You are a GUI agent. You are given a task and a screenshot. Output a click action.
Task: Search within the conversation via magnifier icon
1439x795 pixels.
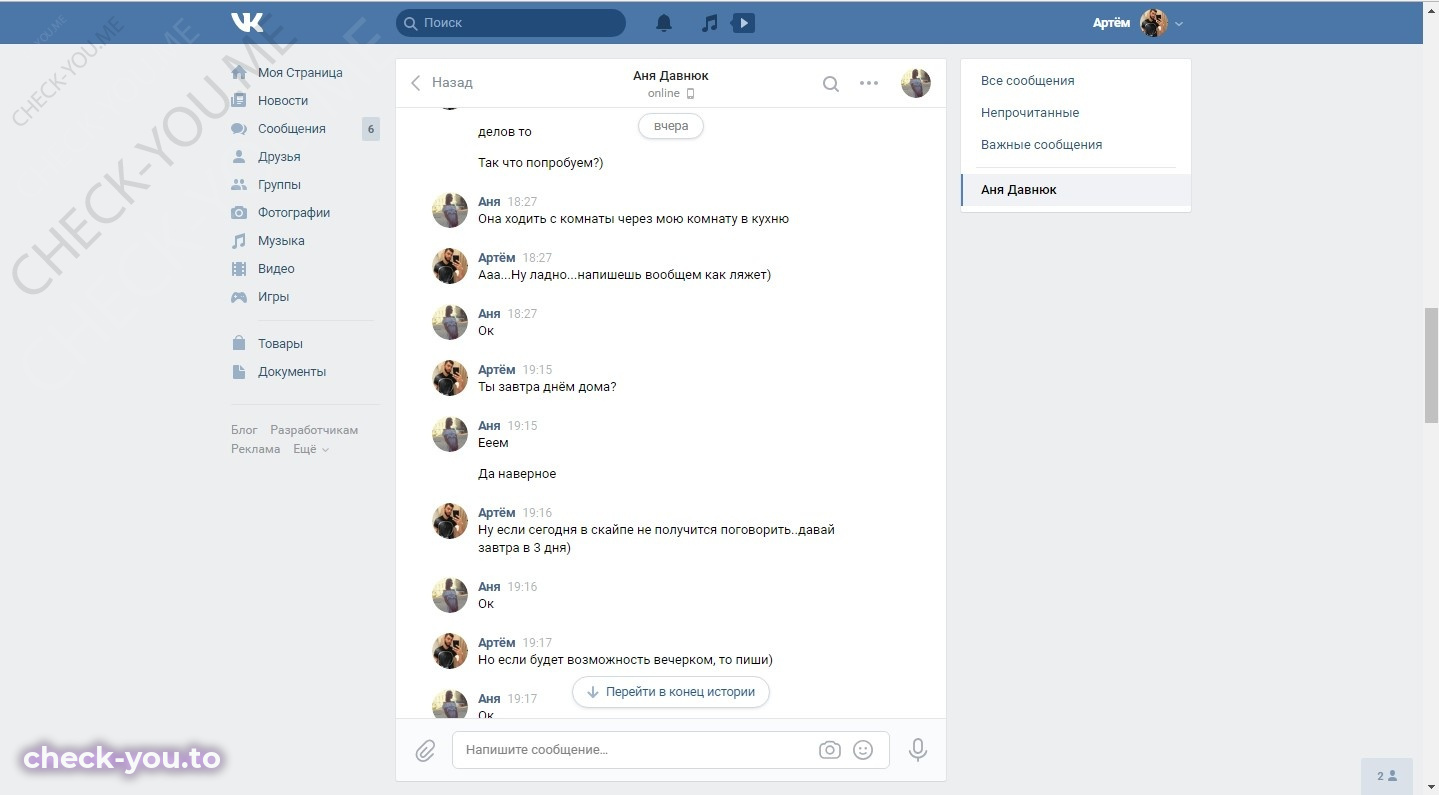[x=831, y=84]
